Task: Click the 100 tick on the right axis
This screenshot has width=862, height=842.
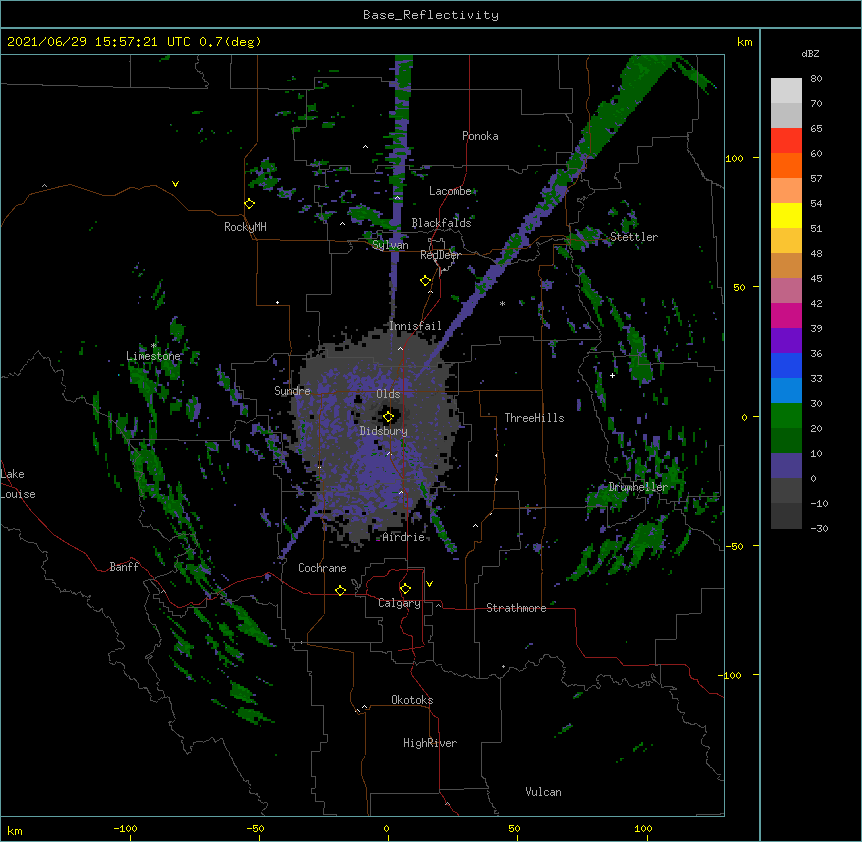Action: point(734,158)
